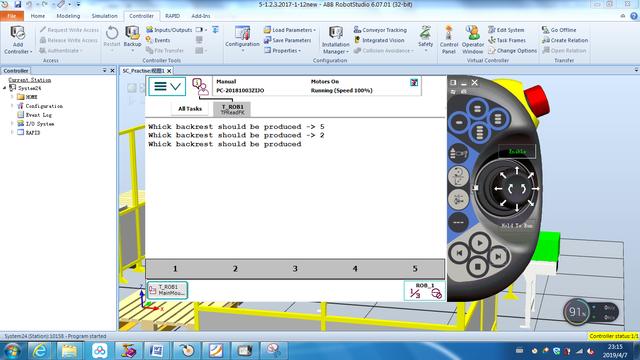Choose backrest option 4
This screenshot has height=360, width=640.
[x=355, y=269]
